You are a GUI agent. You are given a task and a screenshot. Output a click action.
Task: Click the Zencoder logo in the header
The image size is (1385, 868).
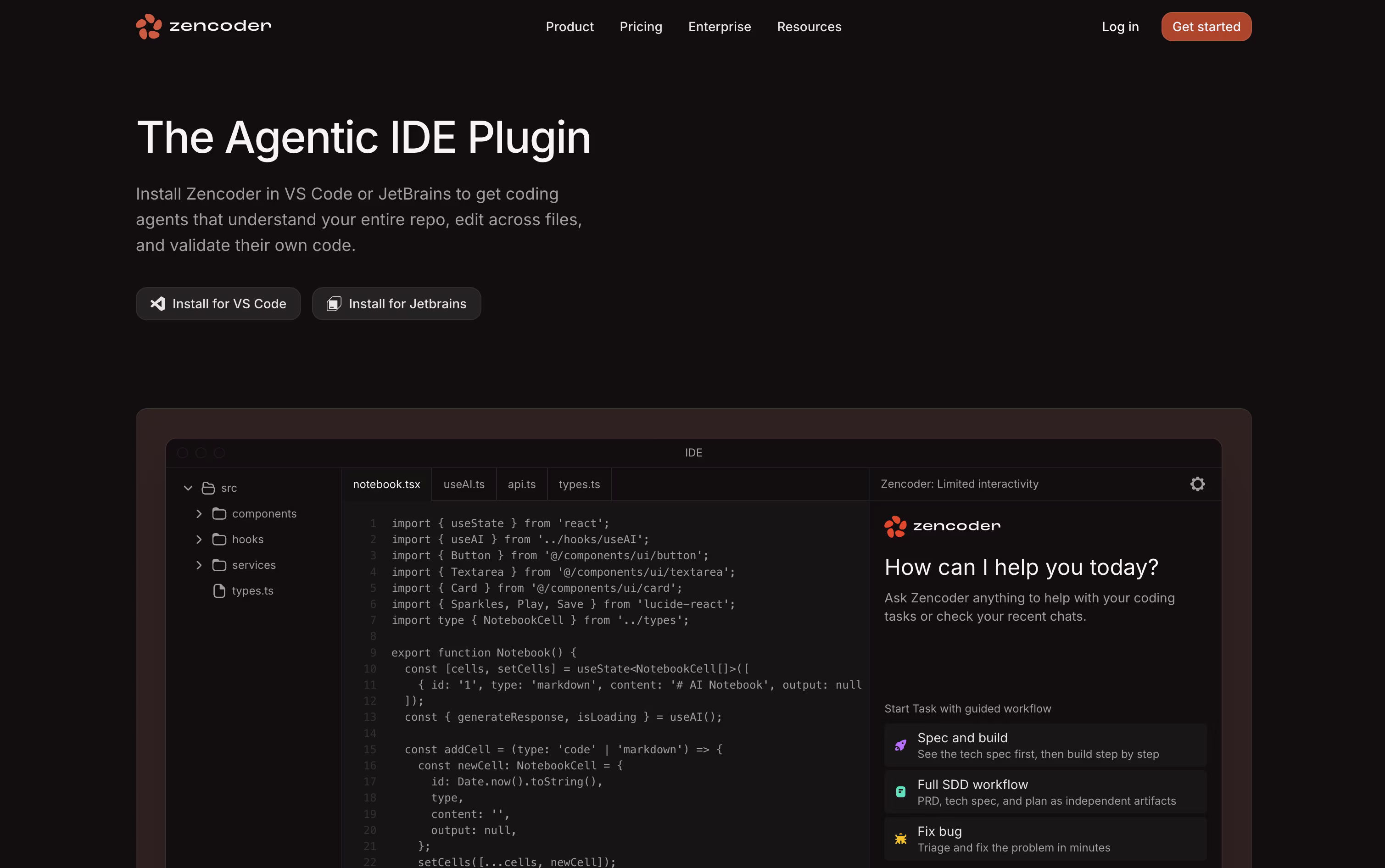click(203, 27)
